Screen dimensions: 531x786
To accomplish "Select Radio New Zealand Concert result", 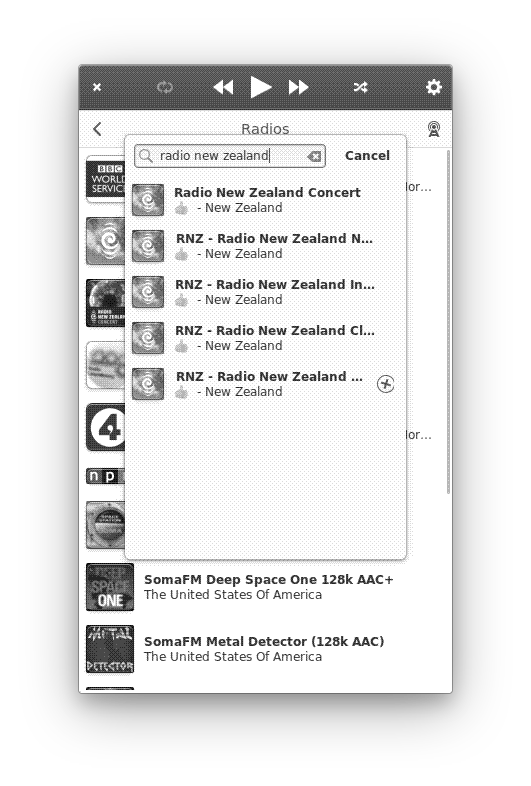I will pyautogui.click(x=265, y=200).
